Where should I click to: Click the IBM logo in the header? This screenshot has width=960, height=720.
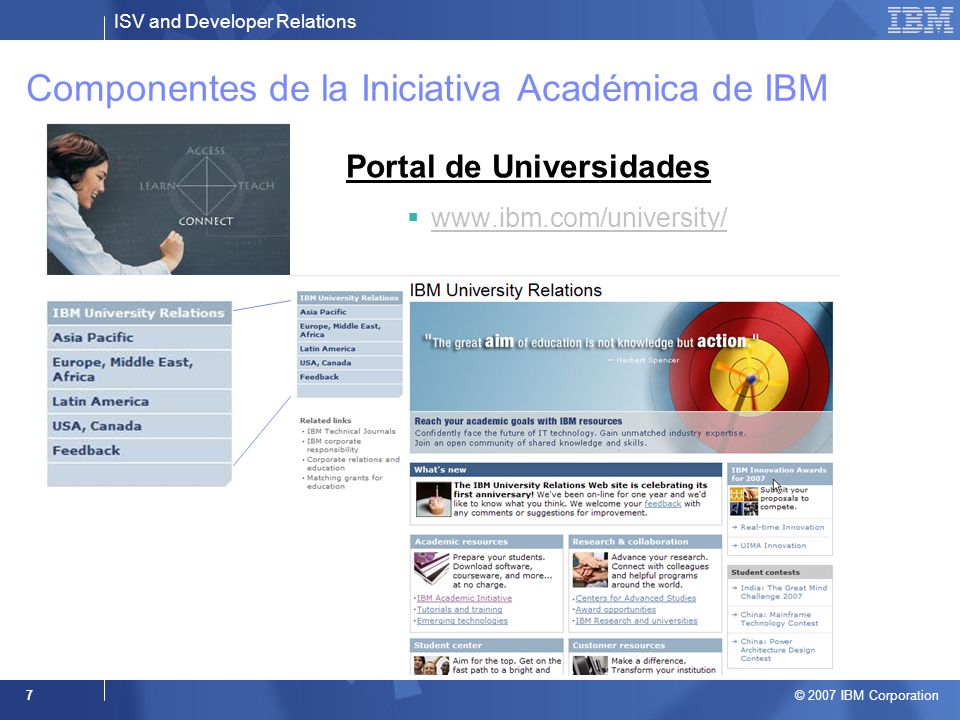coord(920,20)
